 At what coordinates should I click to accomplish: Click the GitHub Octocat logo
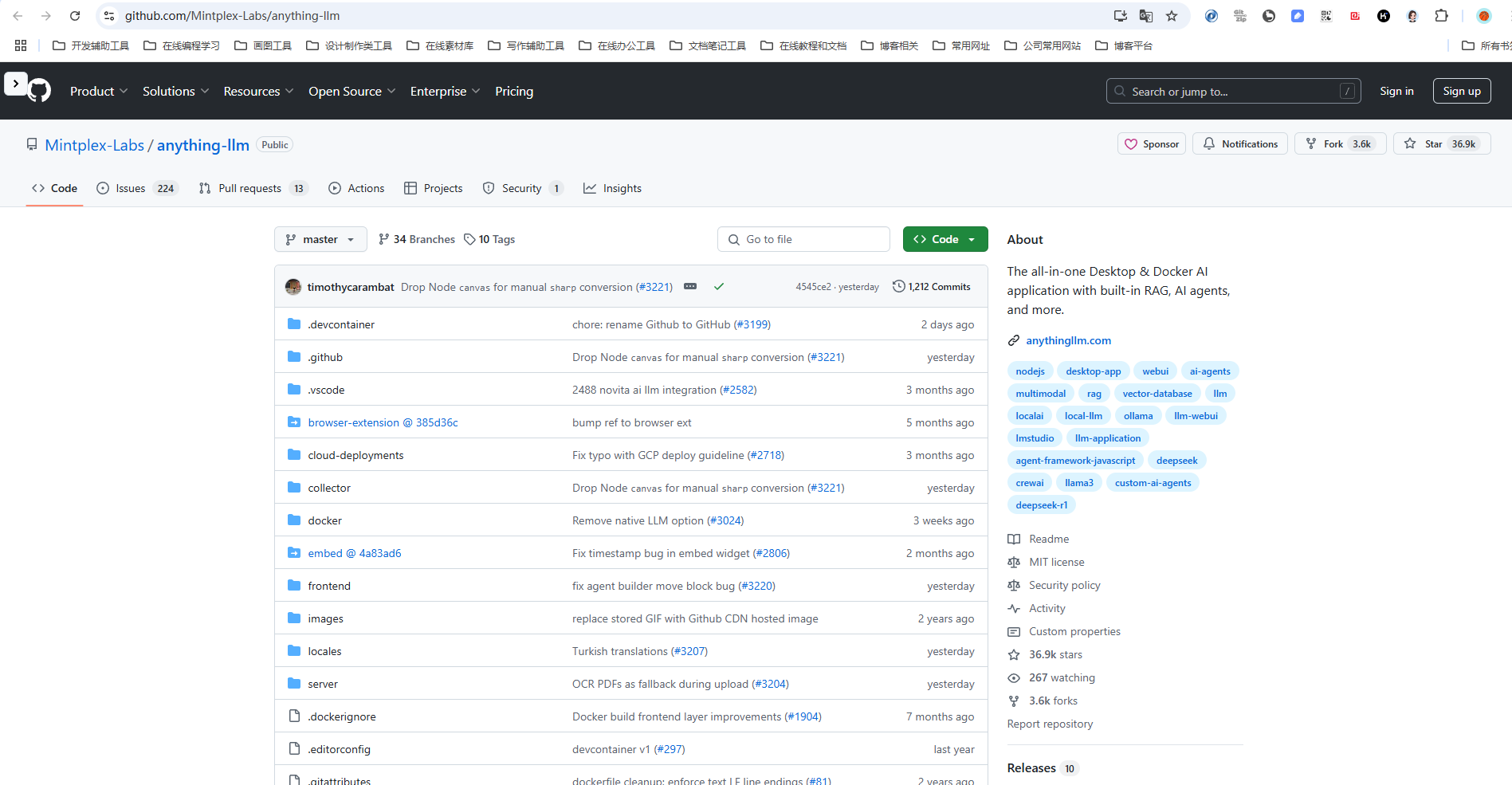pyautogui.click(x=39, y=91)
